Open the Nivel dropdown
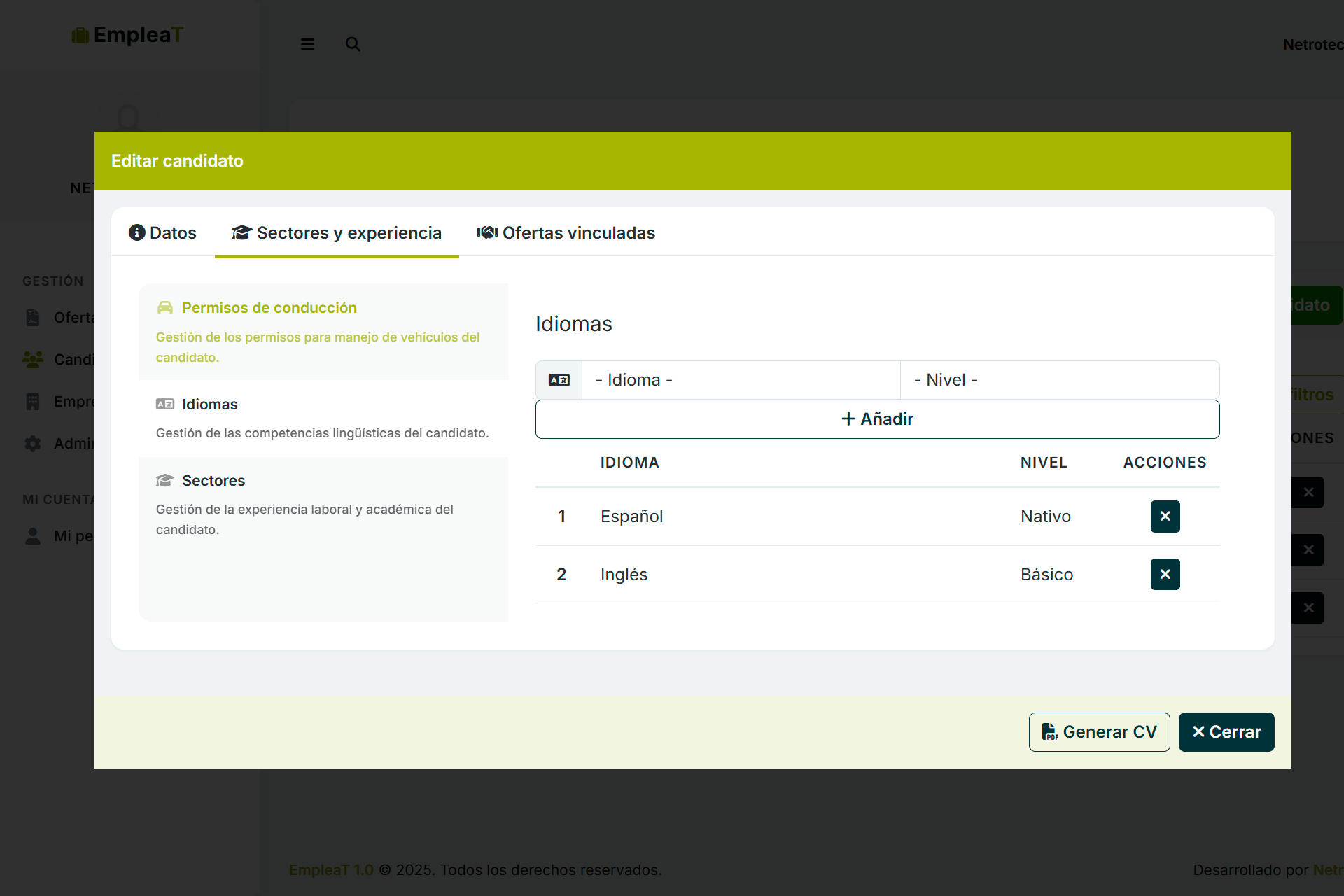The width and height of the screenshot is (1344, 896). (x=1060, y=380)
